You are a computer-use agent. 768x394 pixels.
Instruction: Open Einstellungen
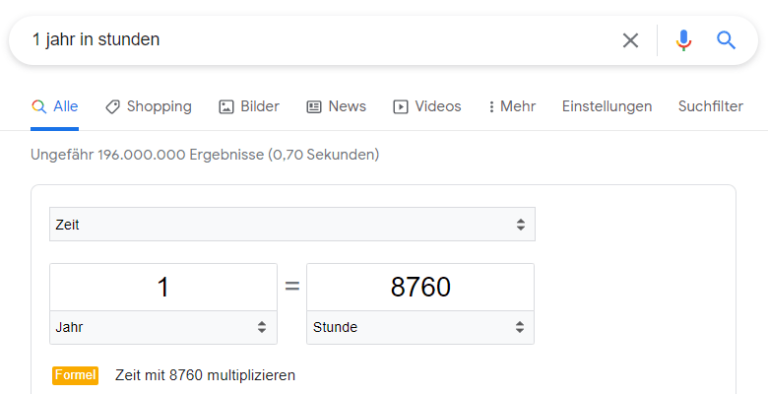click(x=607, y=106)
